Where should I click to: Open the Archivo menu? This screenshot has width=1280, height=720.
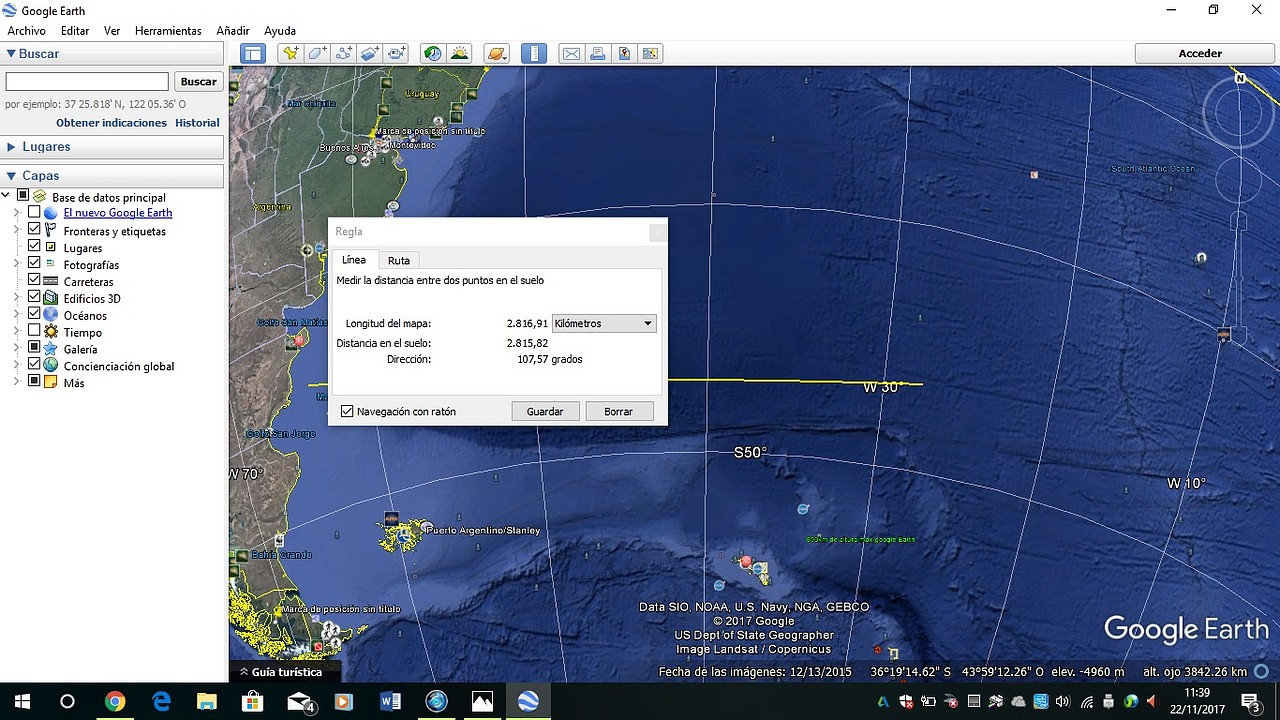[x=26, y=31]
